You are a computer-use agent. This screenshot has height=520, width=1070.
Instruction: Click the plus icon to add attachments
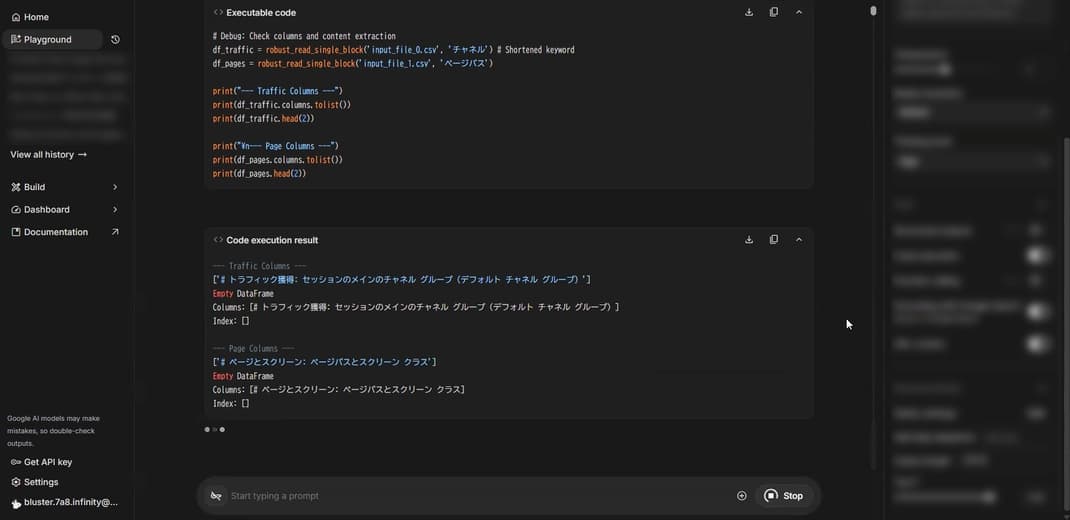point(742,496)
